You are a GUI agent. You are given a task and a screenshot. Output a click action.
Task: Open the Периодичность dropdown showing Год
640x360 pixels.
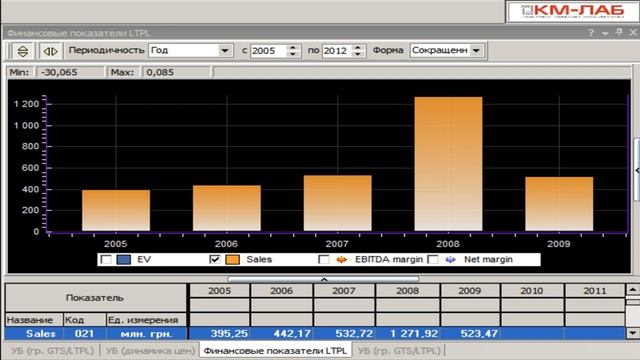point(224,51)
